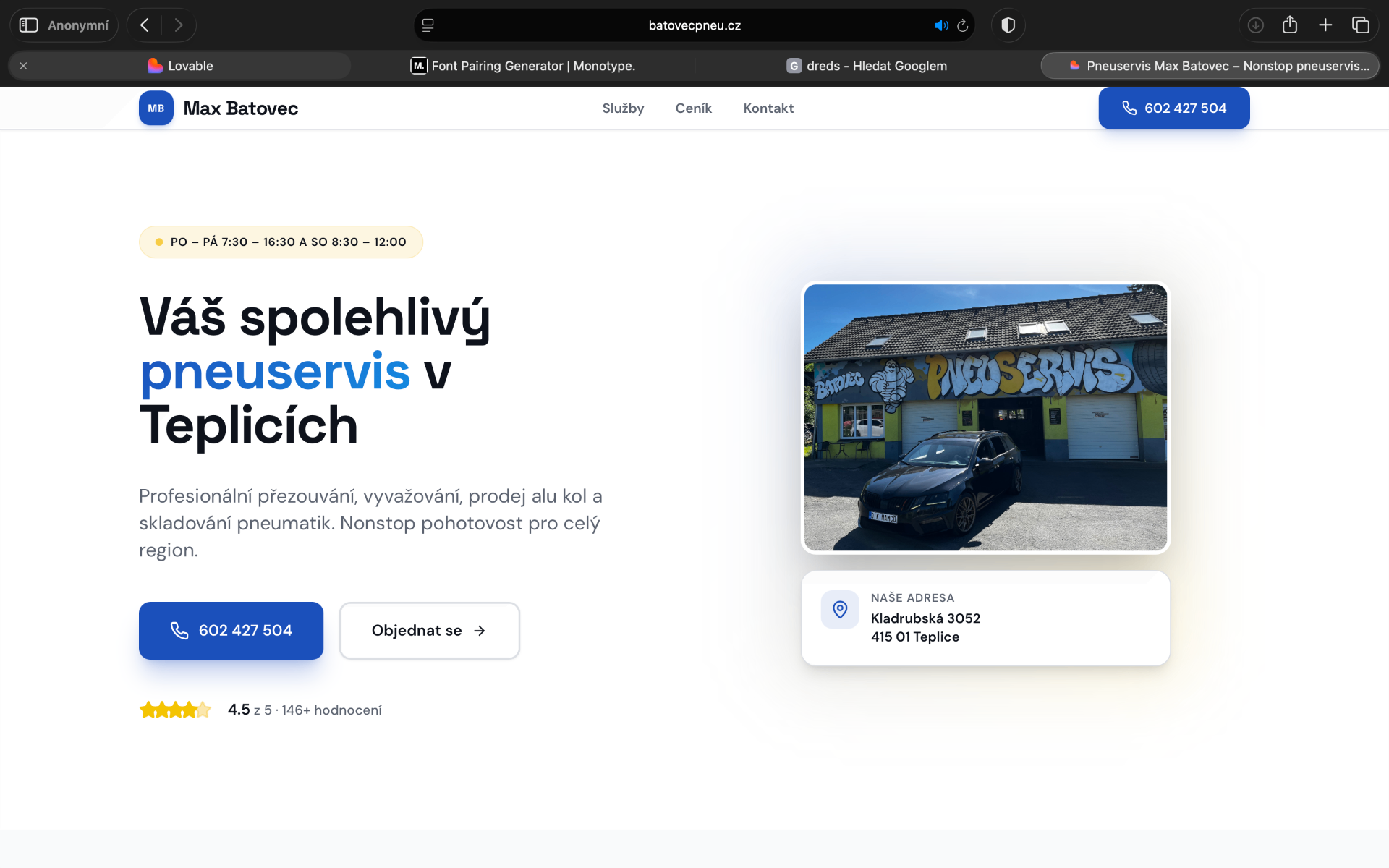The height and width of the screenshot is (868, 1389).
Task: Toggle the Safari sidebar icon
Action: click(x=28, y=25)
